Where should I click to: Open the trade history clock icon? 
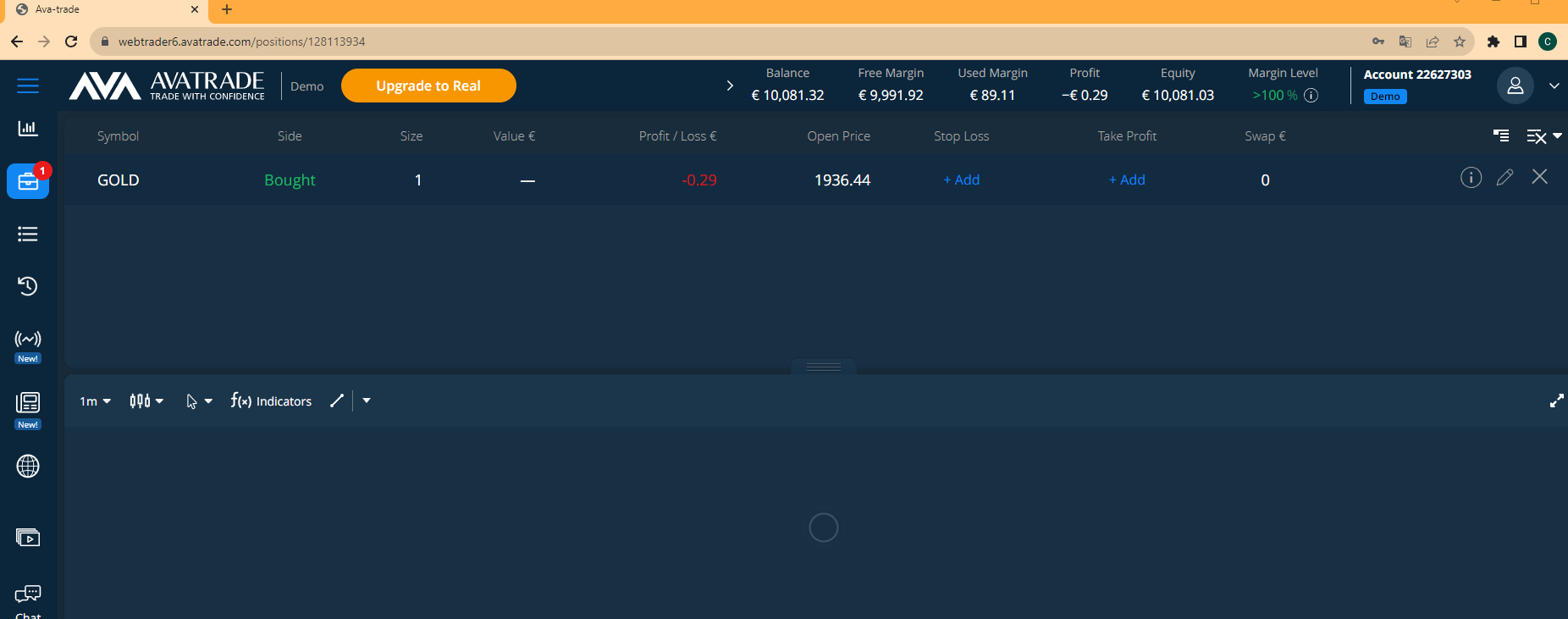tap(28, 286)
